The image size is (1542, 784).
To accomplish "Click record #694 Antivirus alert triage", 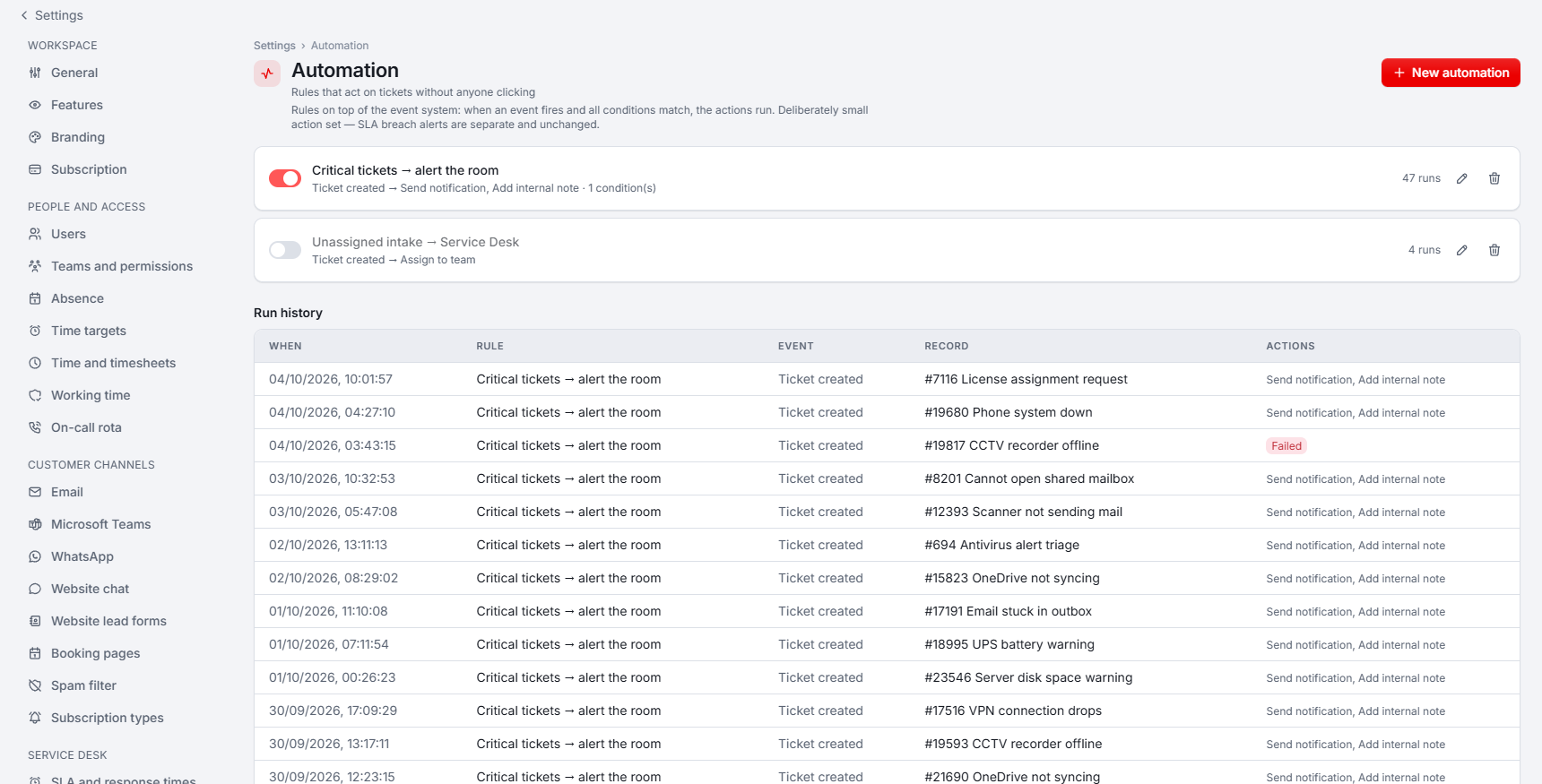I will point(1002,545).
